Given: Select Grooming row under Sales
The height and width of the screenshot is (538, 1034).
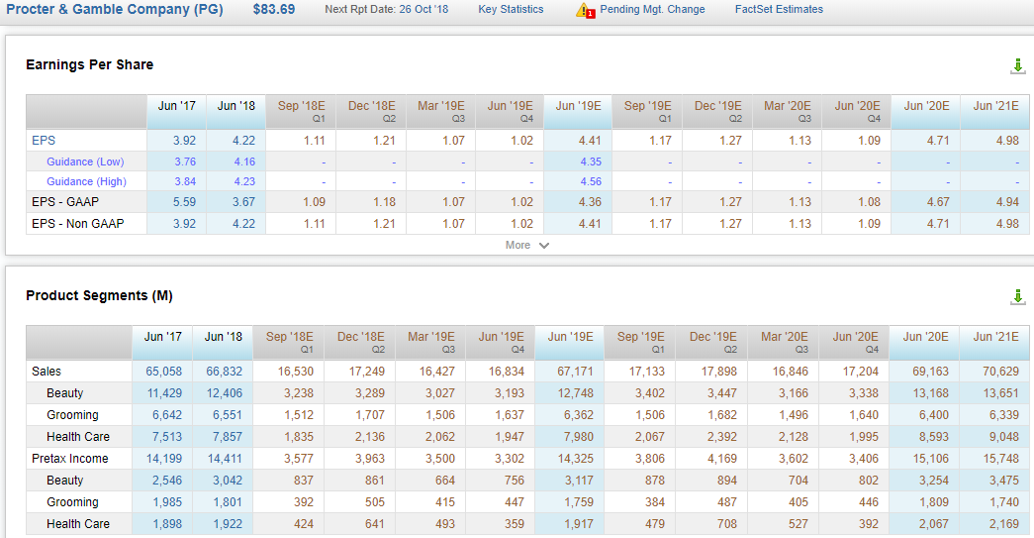Looking at the screenshot, I should [73, 415].
